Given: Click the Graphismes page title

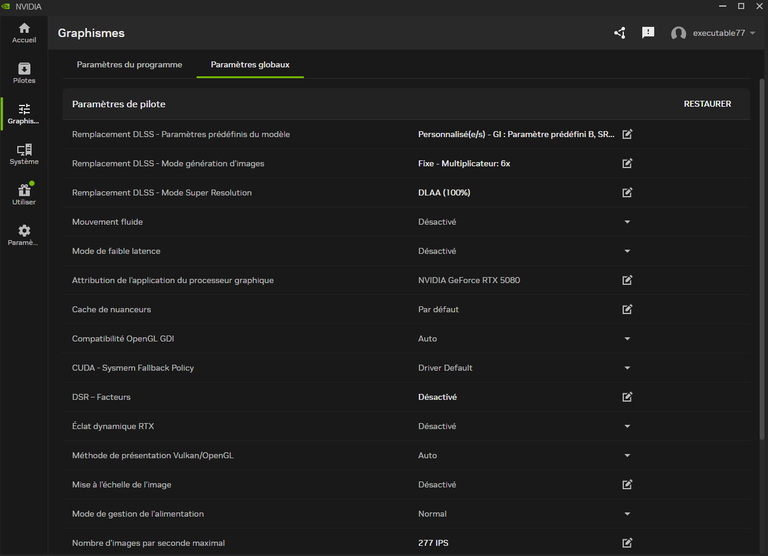Looking at the screenshot, I should coord(91,33).
